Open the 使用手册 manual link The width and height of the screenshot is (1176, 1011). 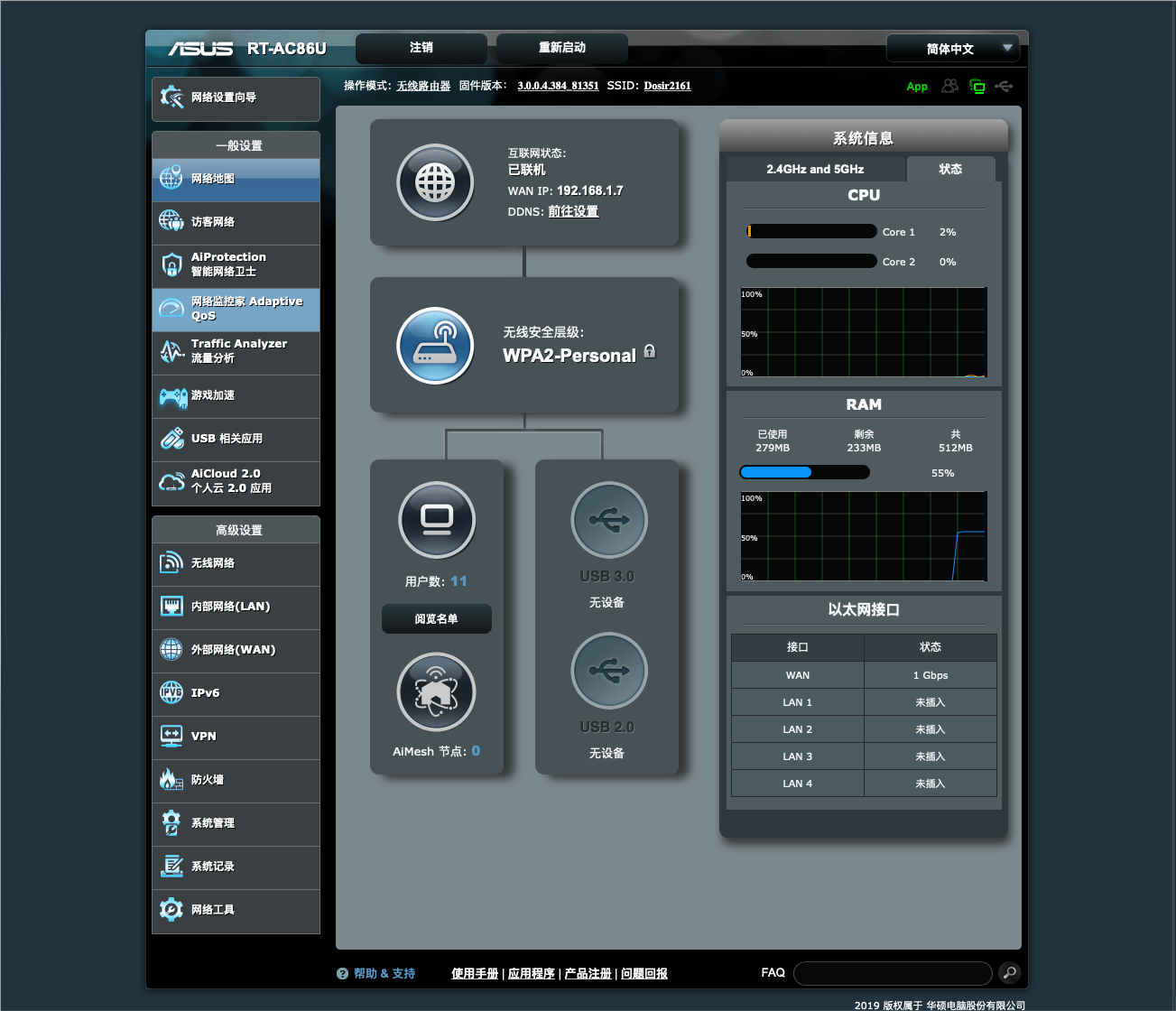[x=475, y=973]
